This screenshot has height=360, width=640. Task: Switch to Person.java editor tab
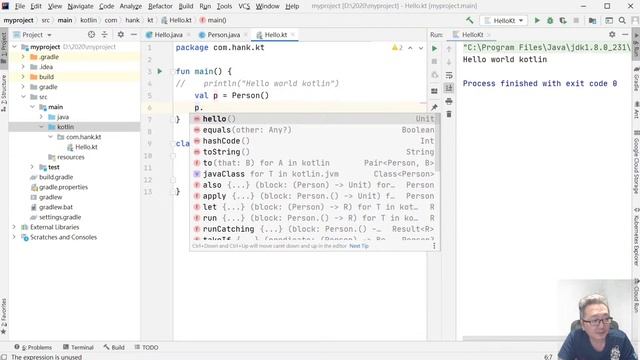click(x=224, y=35)
